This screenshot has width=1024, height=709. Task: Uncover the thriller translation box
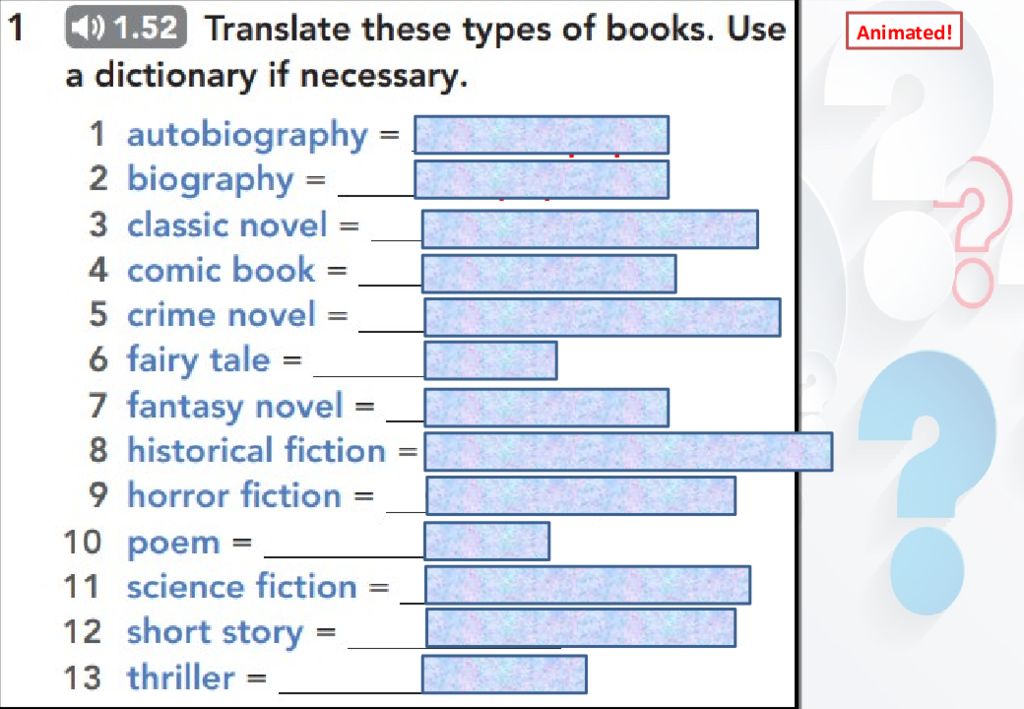[504, 674]
